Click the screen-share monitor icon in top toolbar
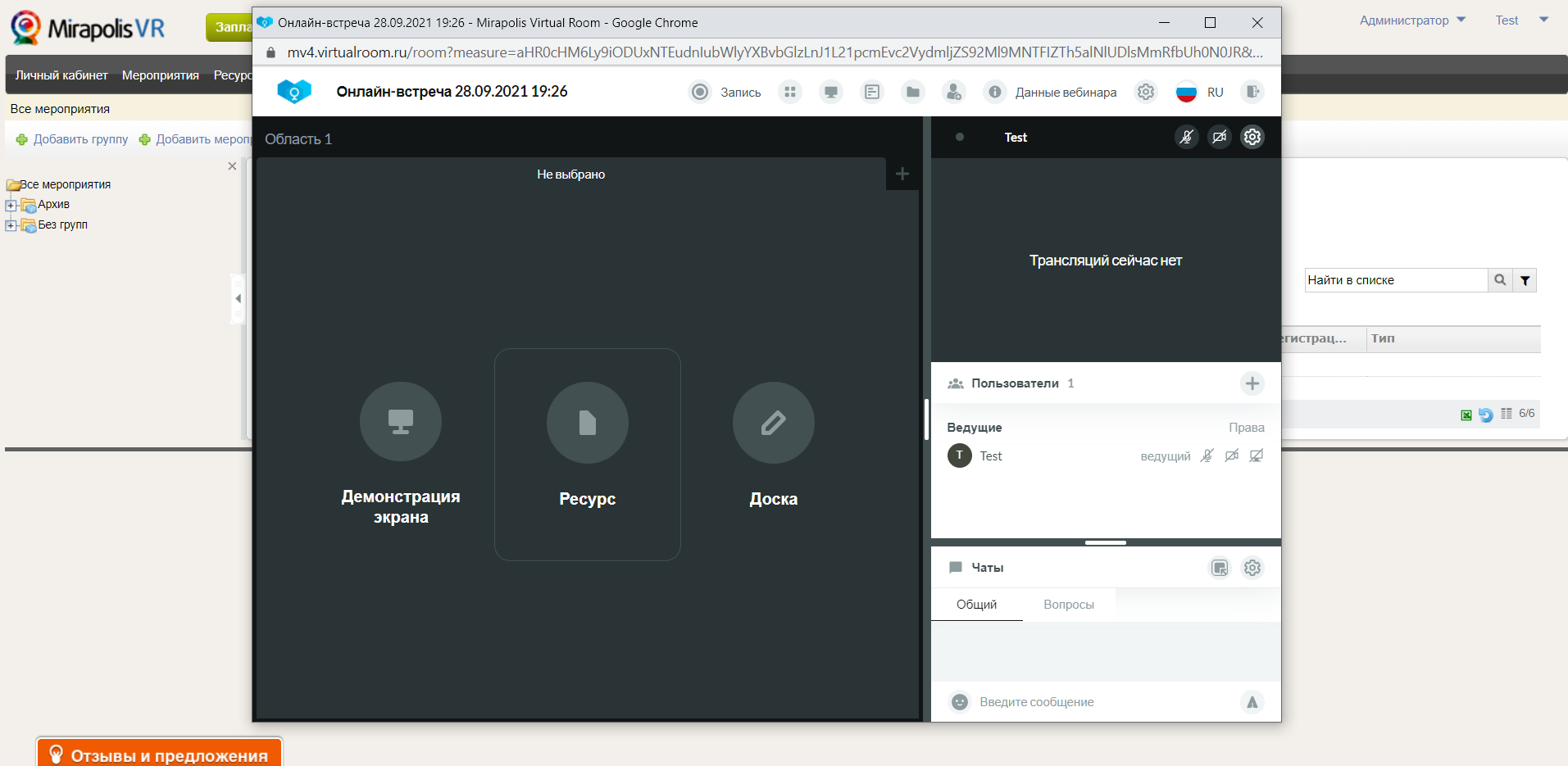This screenshot has width=1568, height=766. 831,92
